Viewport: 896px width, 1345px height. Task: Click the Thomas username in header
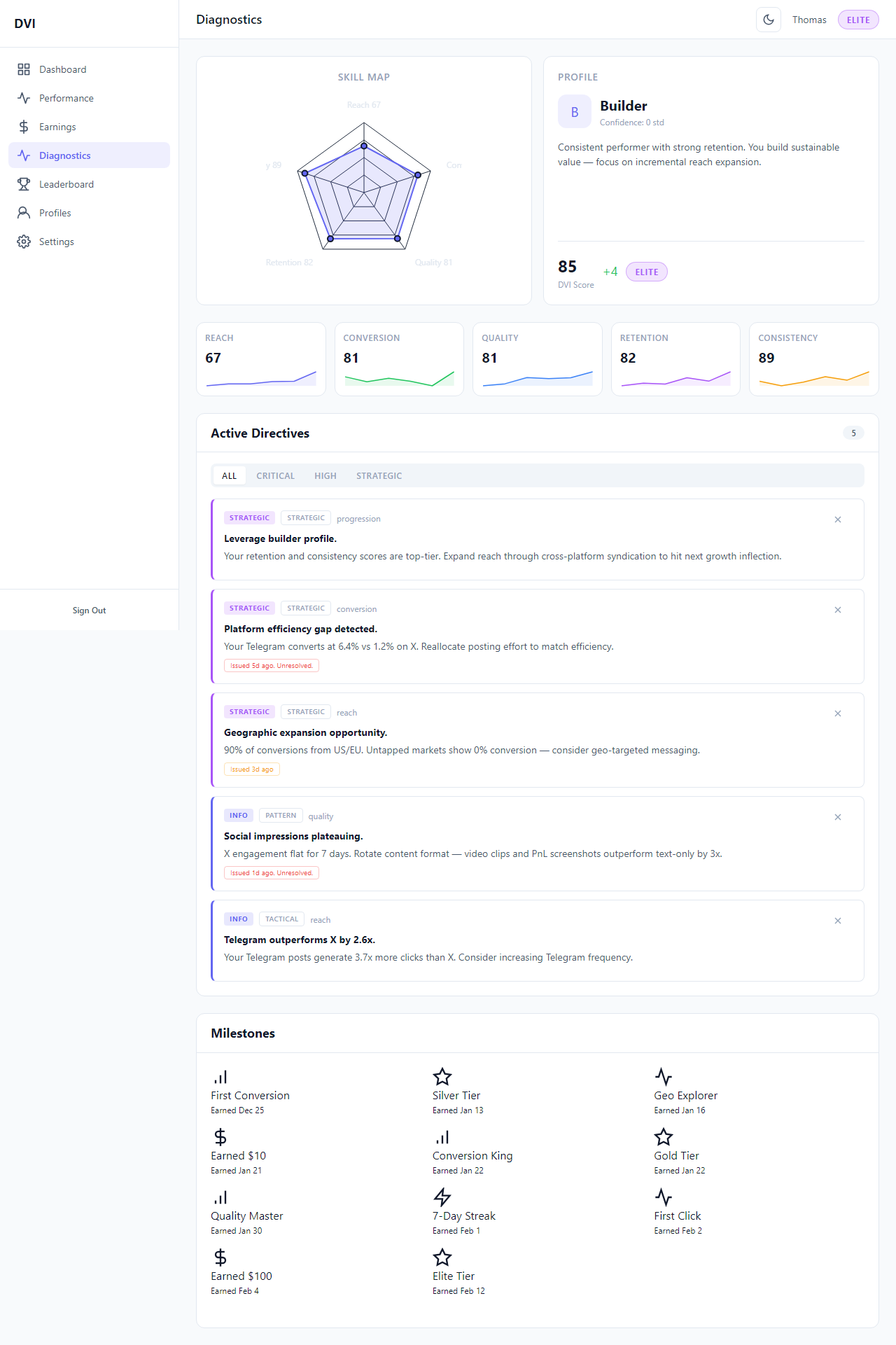[x=809, y=20]
